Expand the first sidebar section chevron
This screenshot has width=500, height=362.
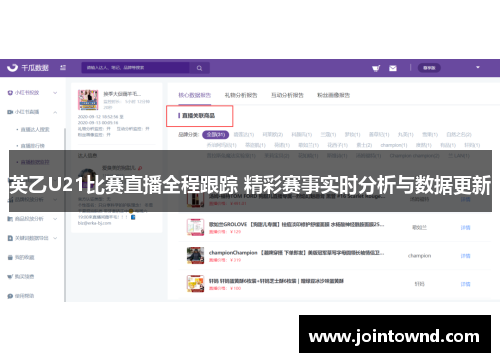point(55,93)
